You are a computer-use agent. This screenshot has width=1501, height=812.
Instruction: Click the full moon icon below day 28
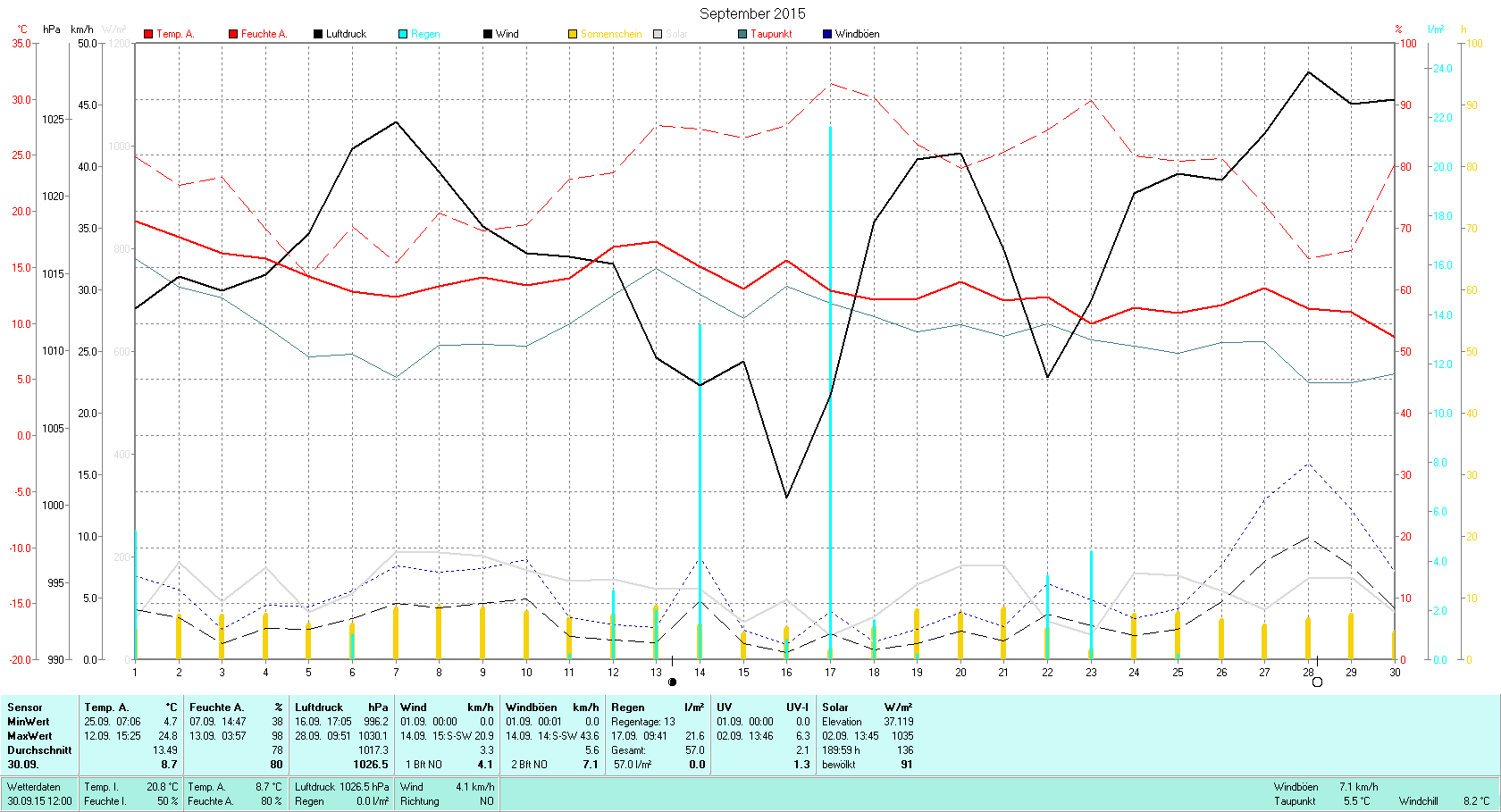click(1317, 682)
